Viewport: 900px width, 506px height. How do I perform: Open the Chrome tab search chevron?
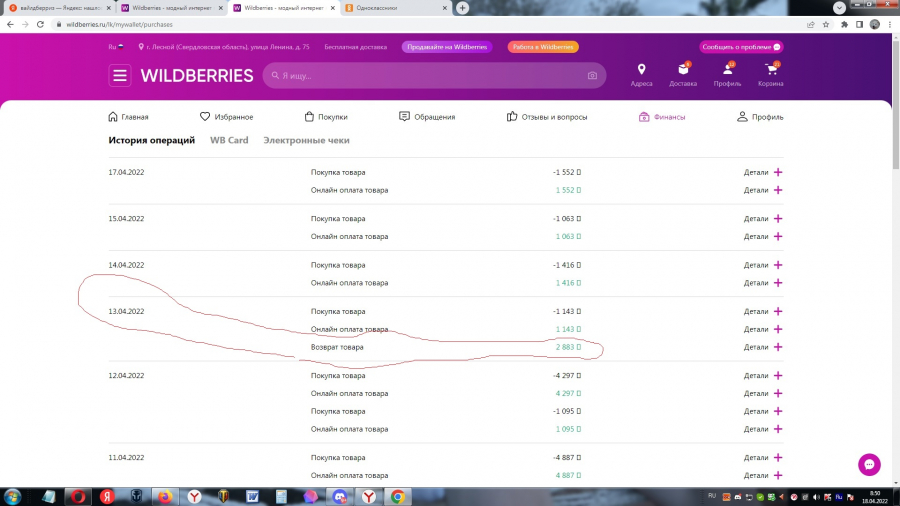click(839, 8)
